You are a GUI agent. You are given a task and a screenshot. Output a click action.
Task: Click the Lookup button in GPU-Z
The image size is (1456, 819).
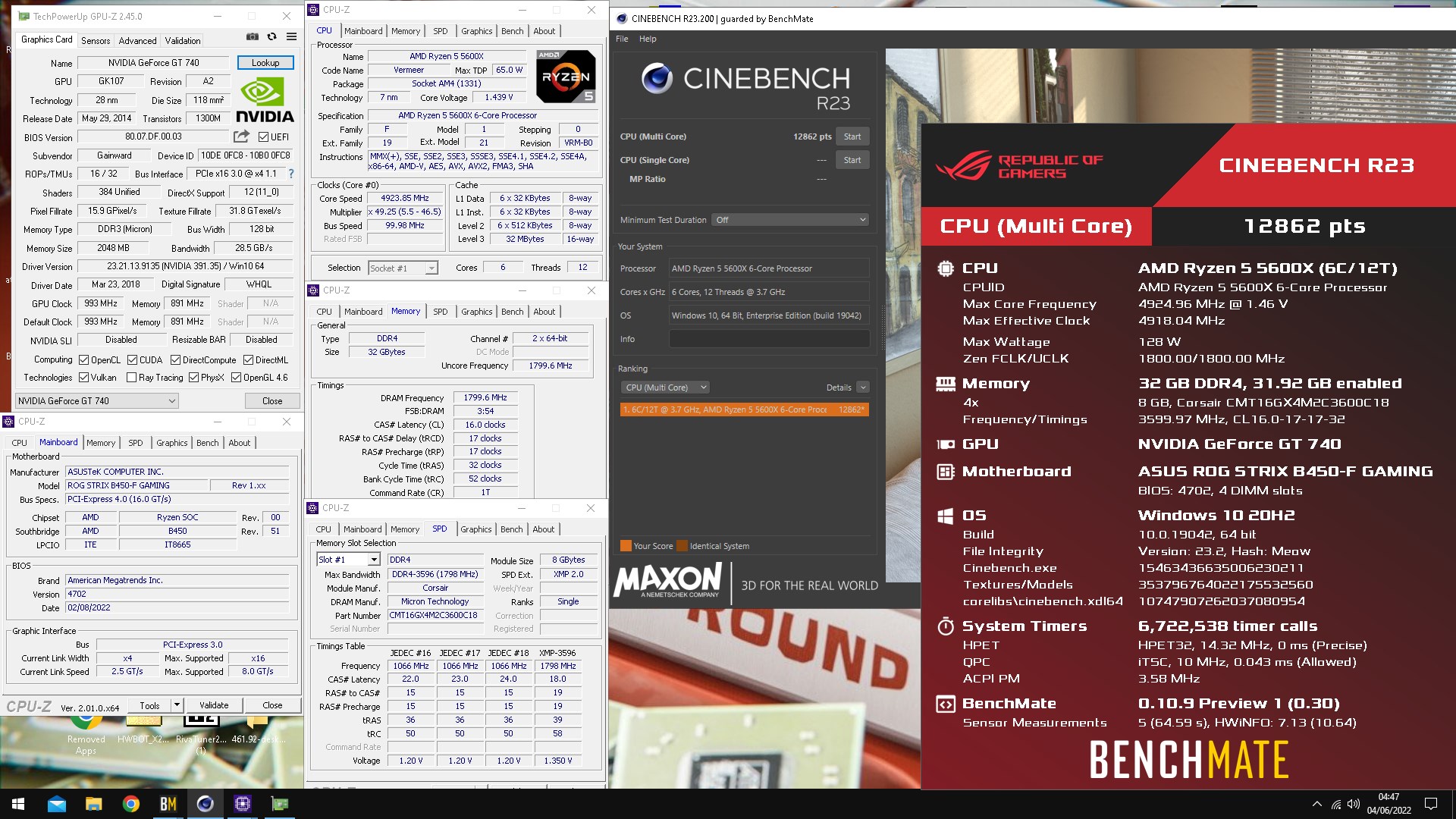[x=265, y=63]
